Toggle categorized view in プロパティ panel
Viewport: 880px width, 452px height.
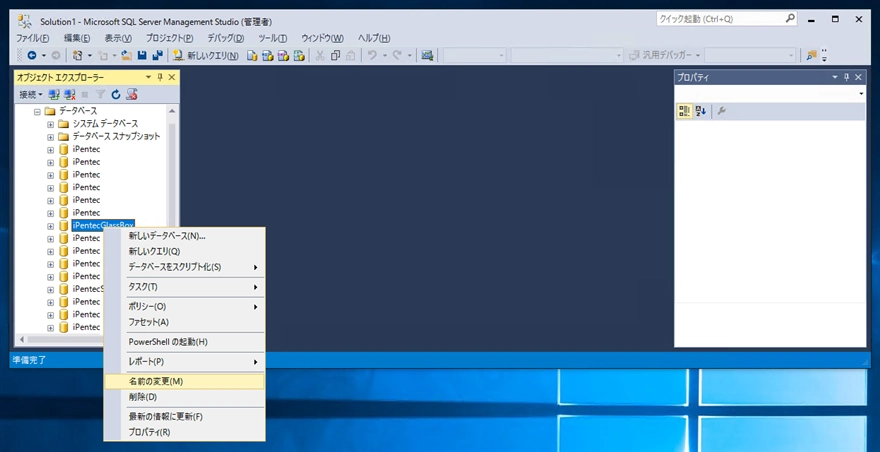[685, 111]
